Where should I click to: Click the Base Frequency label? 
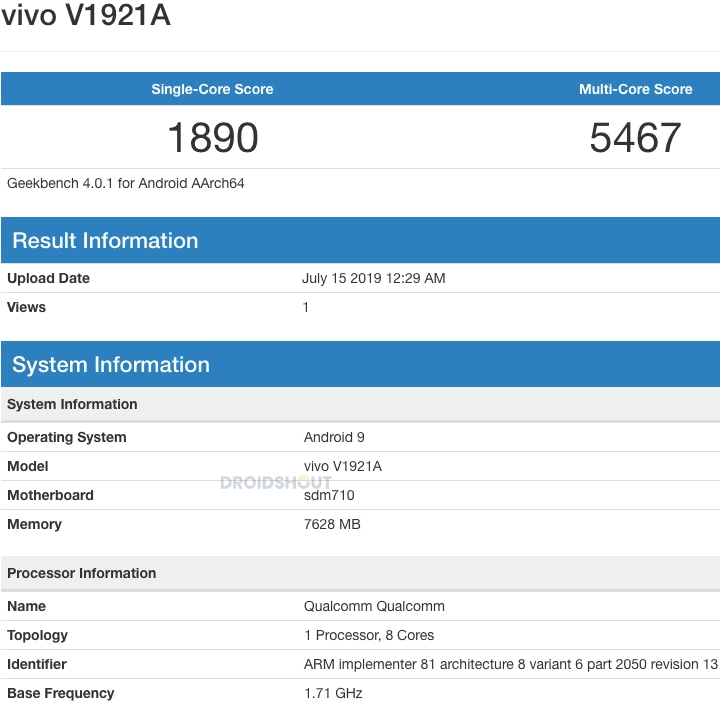pyautogui.click(x=61, y=693)
